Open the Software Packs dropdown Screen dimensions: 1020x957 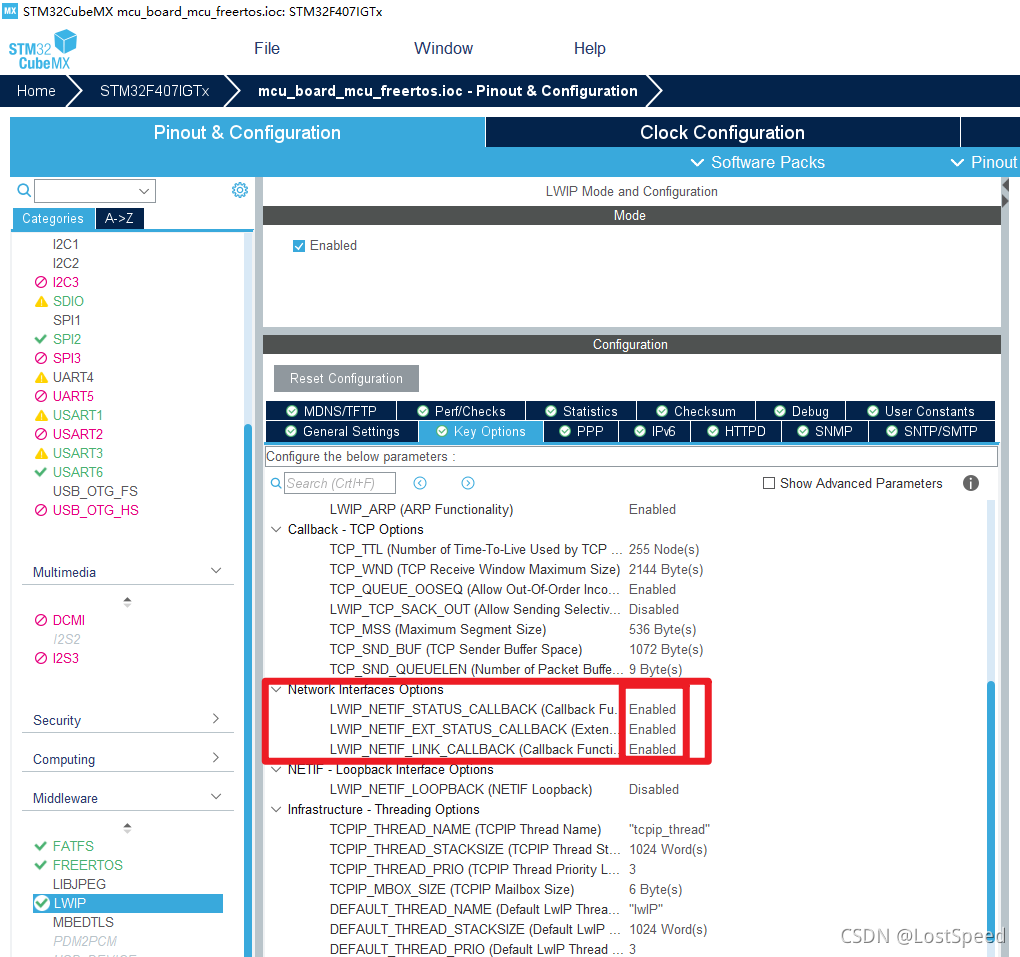tap(757, 162)
